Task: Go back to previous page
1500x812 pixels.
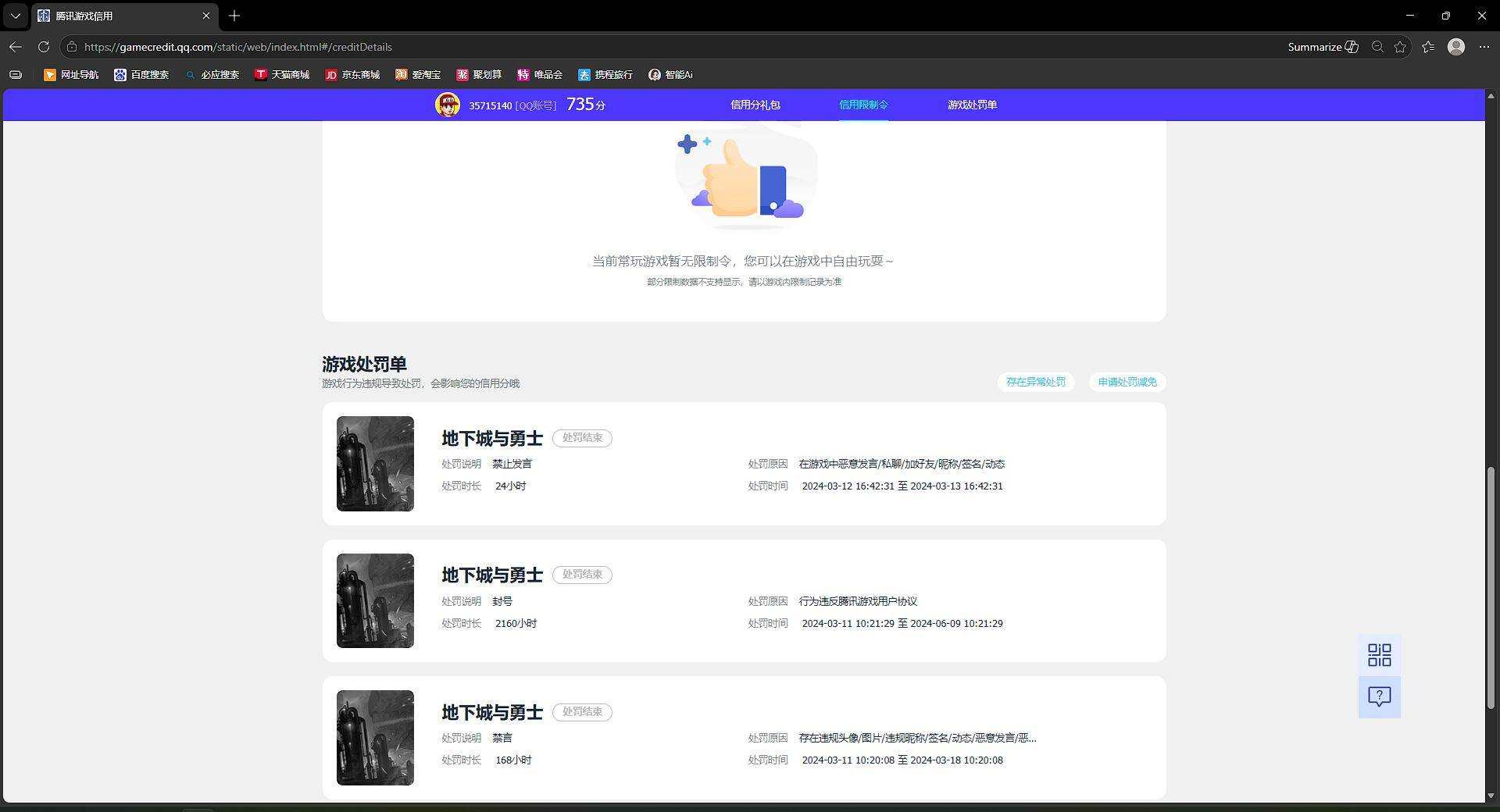Action: (x=16, y=47)
